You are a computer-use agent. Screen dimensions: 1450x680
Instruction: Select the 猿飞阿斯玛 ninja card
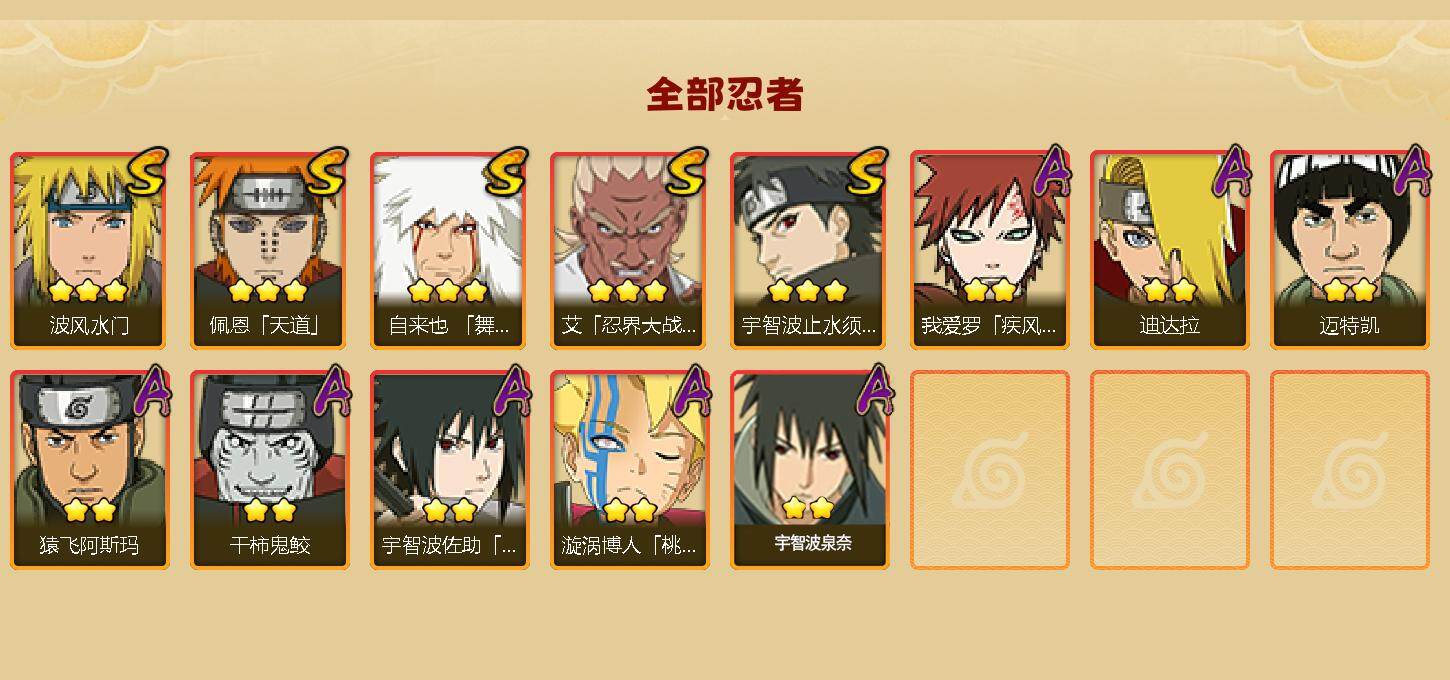pos(90,470)
